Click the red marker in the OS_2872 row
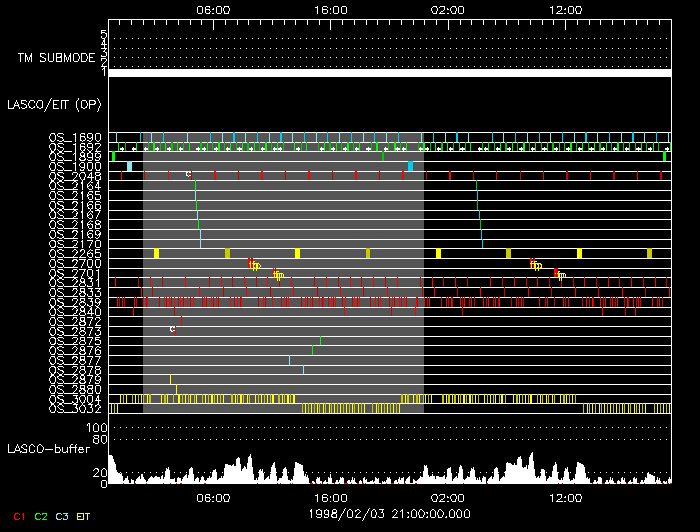 (x=181, y=321)
